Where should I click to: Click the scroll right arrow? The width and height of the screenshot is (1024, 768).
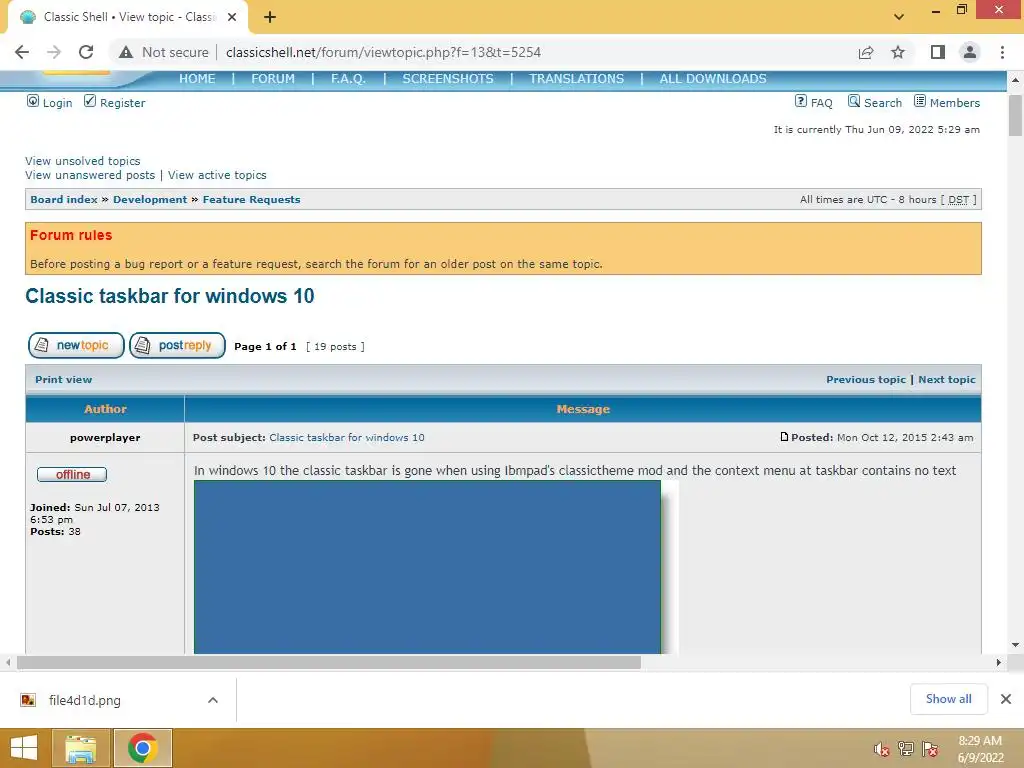click(x=998, y=662)
